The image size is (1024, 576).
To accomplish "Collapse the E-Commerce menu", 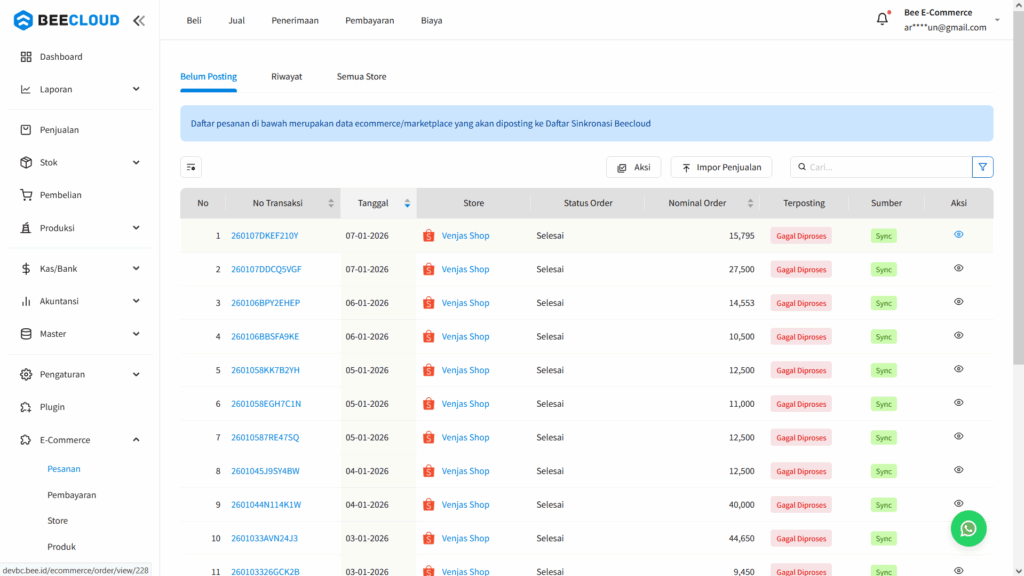I will [63, 439].
